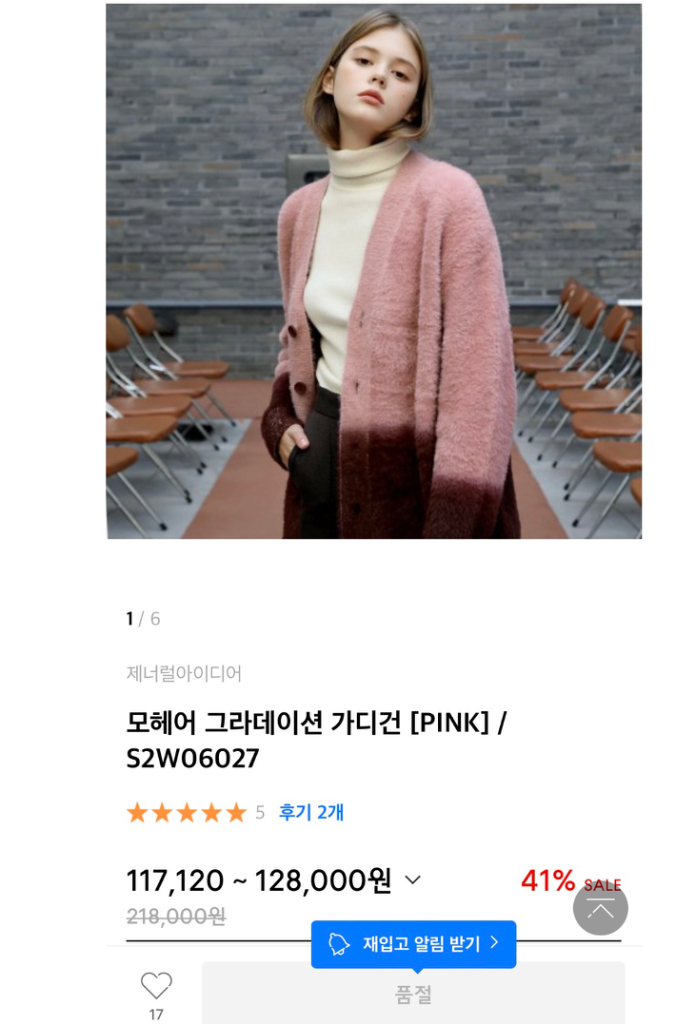Click the struck-through 218,000원 original price
The image size is (695, 1024).
tap(176, 916)
